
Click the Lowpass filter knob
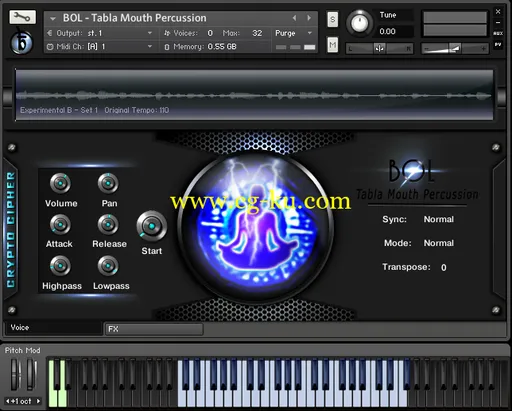tap(108, 266)
